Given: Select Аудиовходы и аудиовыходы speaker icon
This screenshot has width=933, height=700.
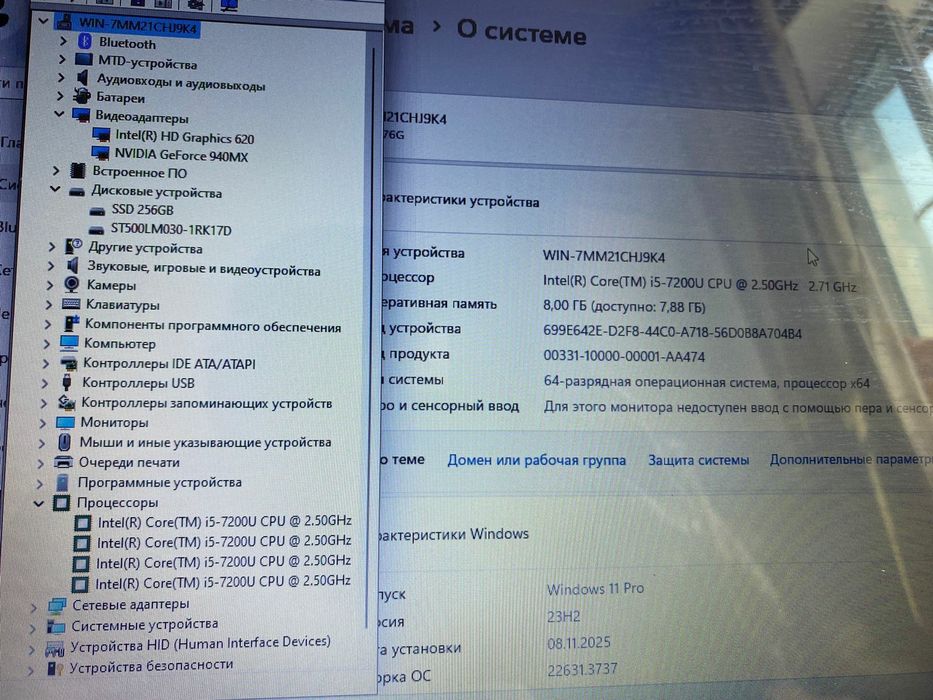Looking at the screenshot, I should (83, 78).
